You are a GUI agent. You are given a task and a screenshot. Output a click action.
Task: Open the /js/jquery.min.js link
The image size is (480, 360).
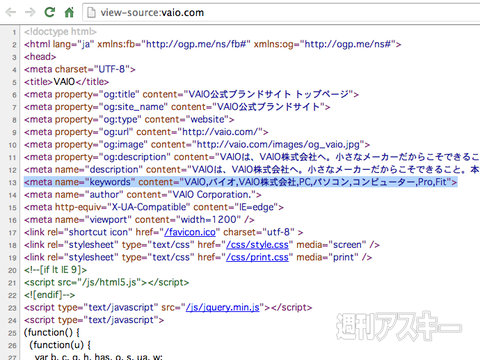[x=222, y=307]
